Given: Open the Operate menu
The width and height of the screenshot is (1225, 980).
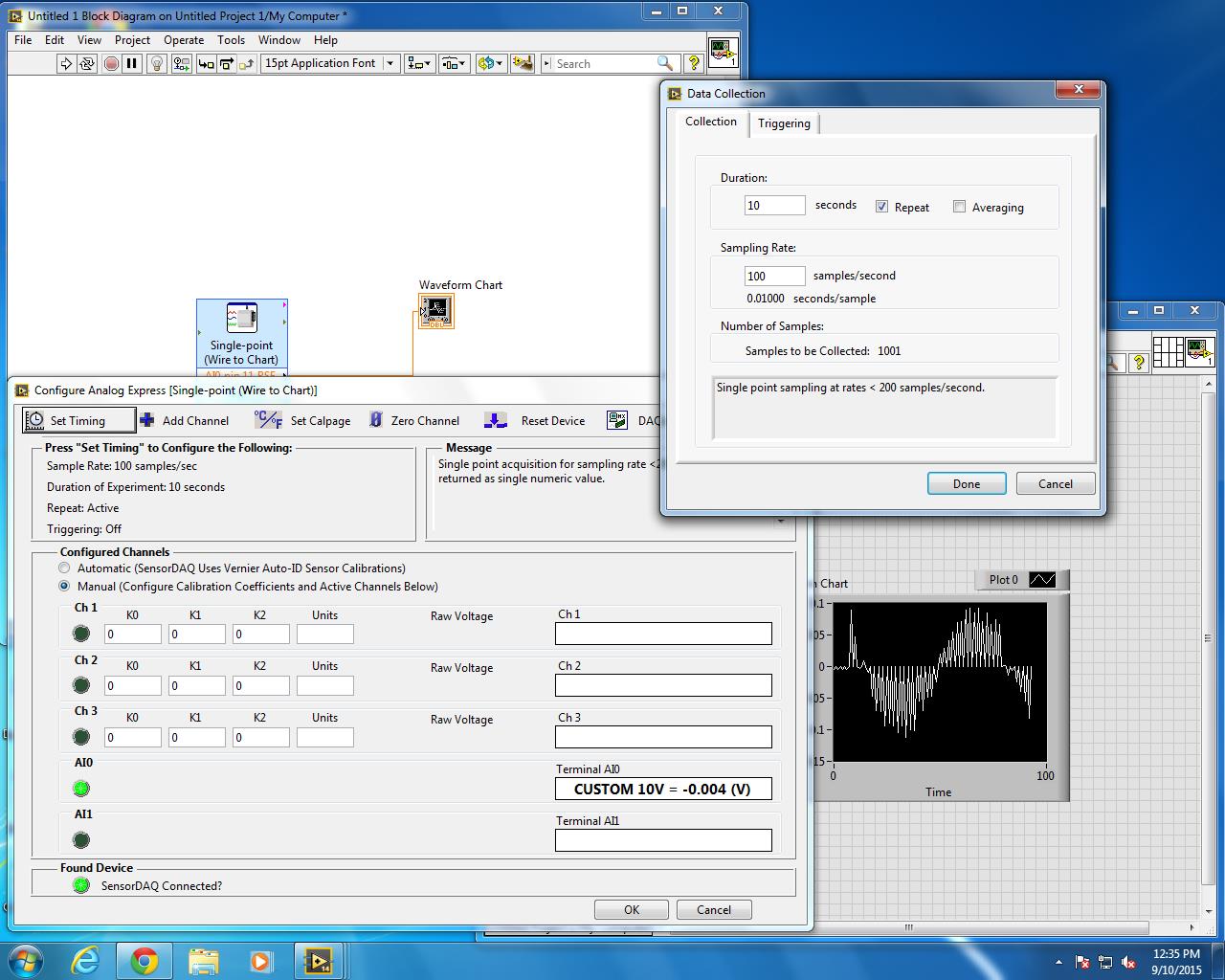Looking at the screenshot, I should [x=184, y=40].
